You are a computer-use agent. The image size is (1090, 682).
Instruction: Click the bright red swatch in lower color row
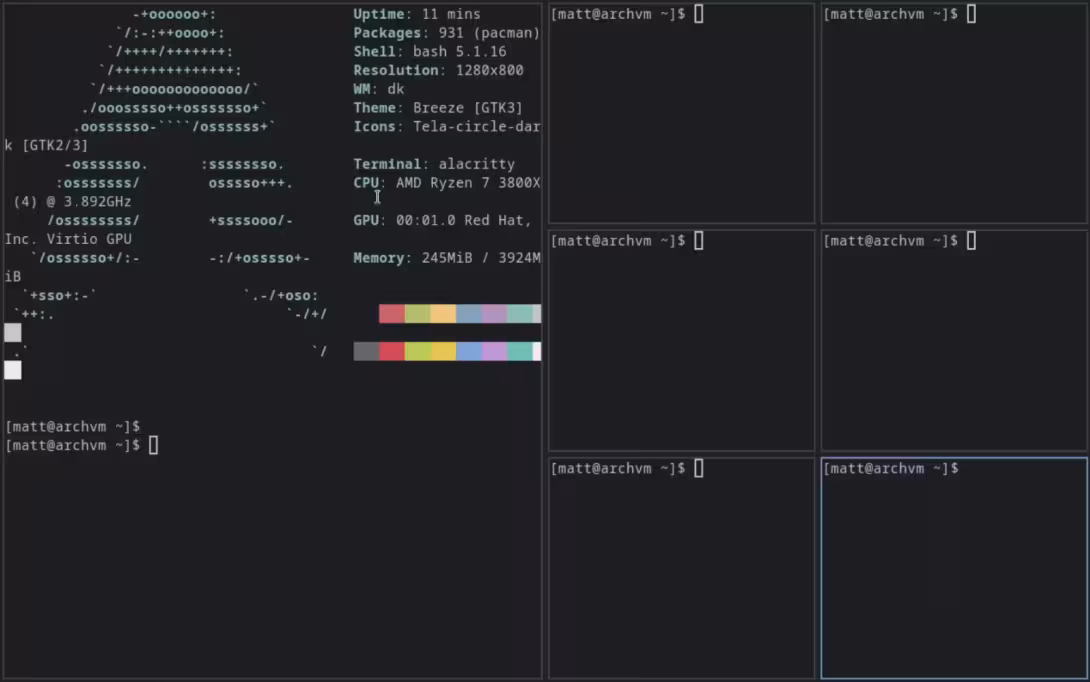(391, 352)
